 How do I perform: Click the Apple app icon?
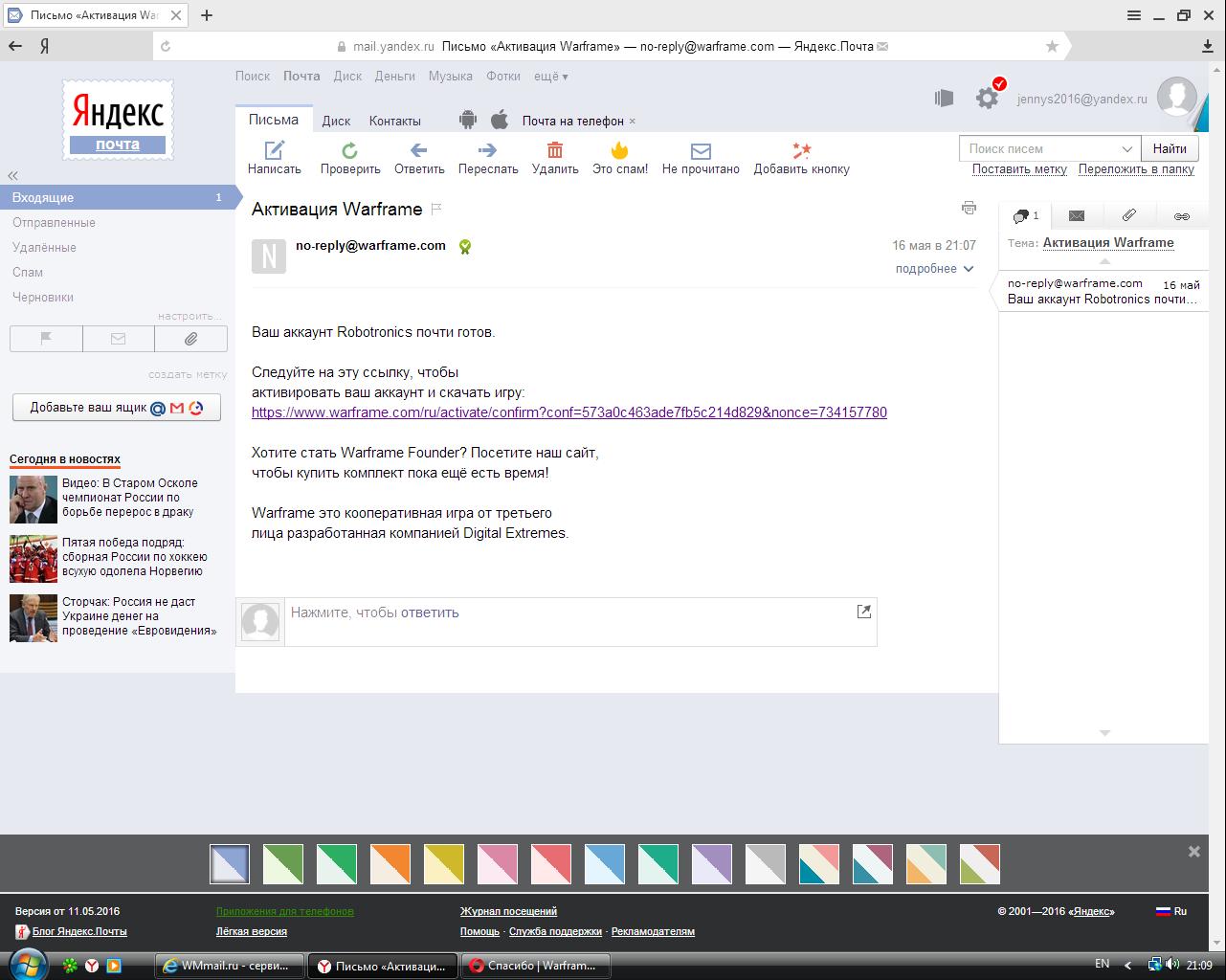[500, 120]
